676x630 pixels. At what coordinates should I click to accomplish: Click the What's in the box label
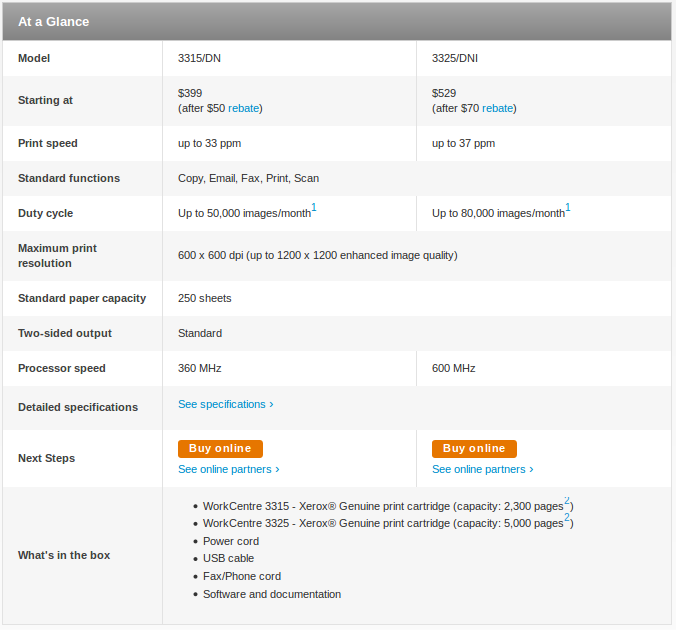[x=64, y=555]
